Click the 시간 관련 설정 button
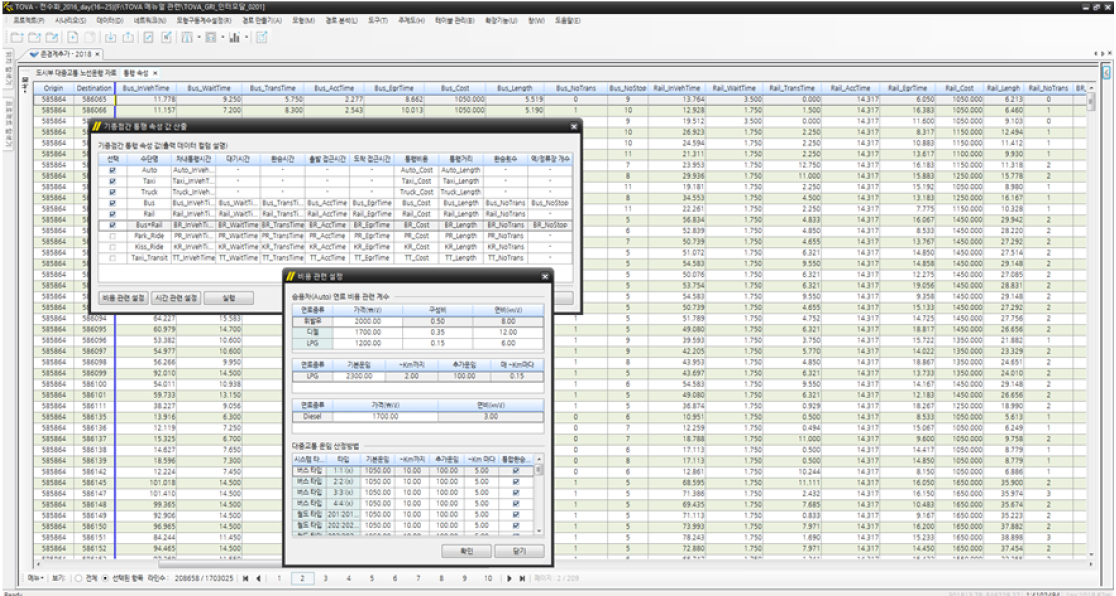 coord(178,298)
